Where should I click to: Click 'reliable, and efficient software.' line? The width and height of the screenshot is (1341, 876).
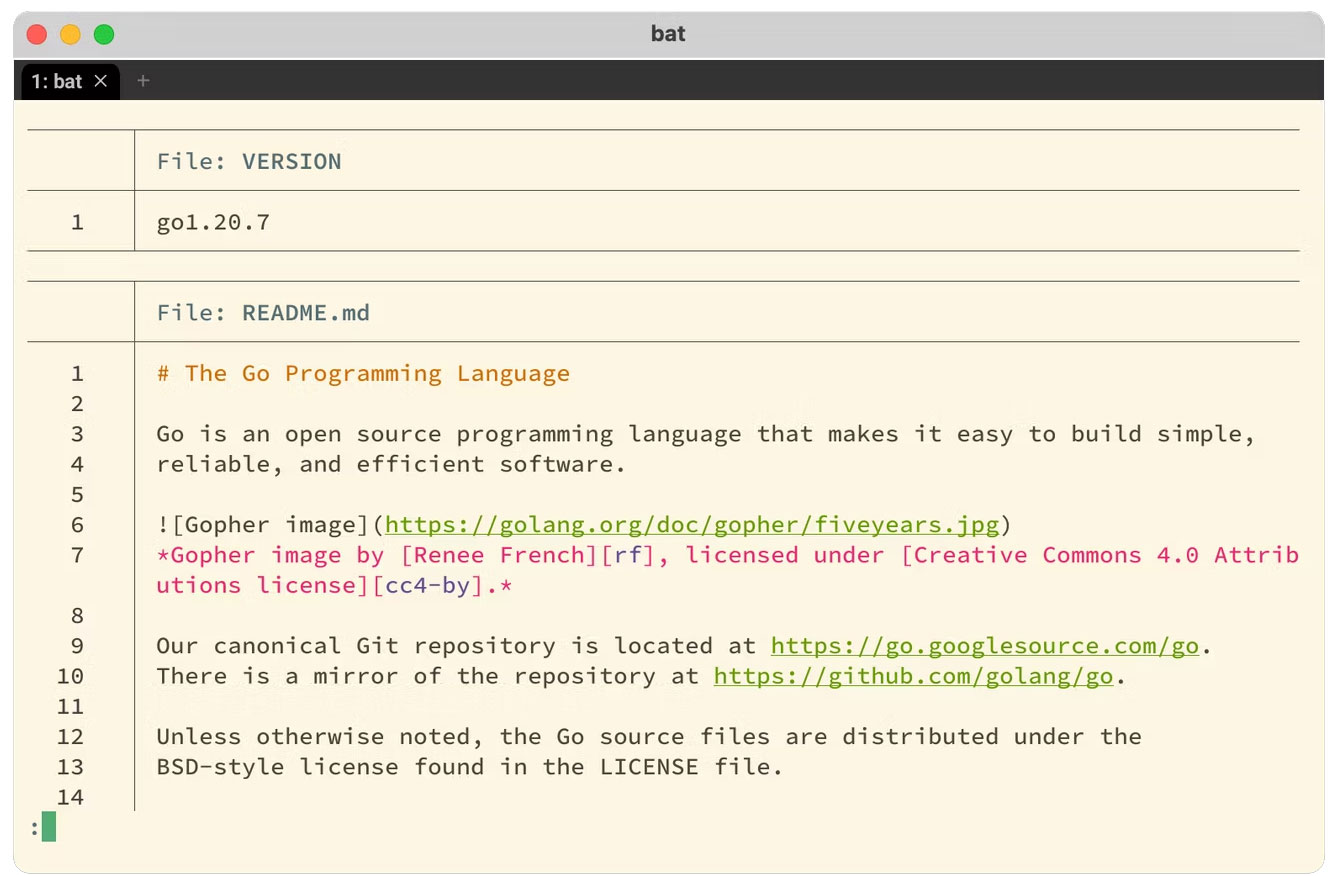391,464
